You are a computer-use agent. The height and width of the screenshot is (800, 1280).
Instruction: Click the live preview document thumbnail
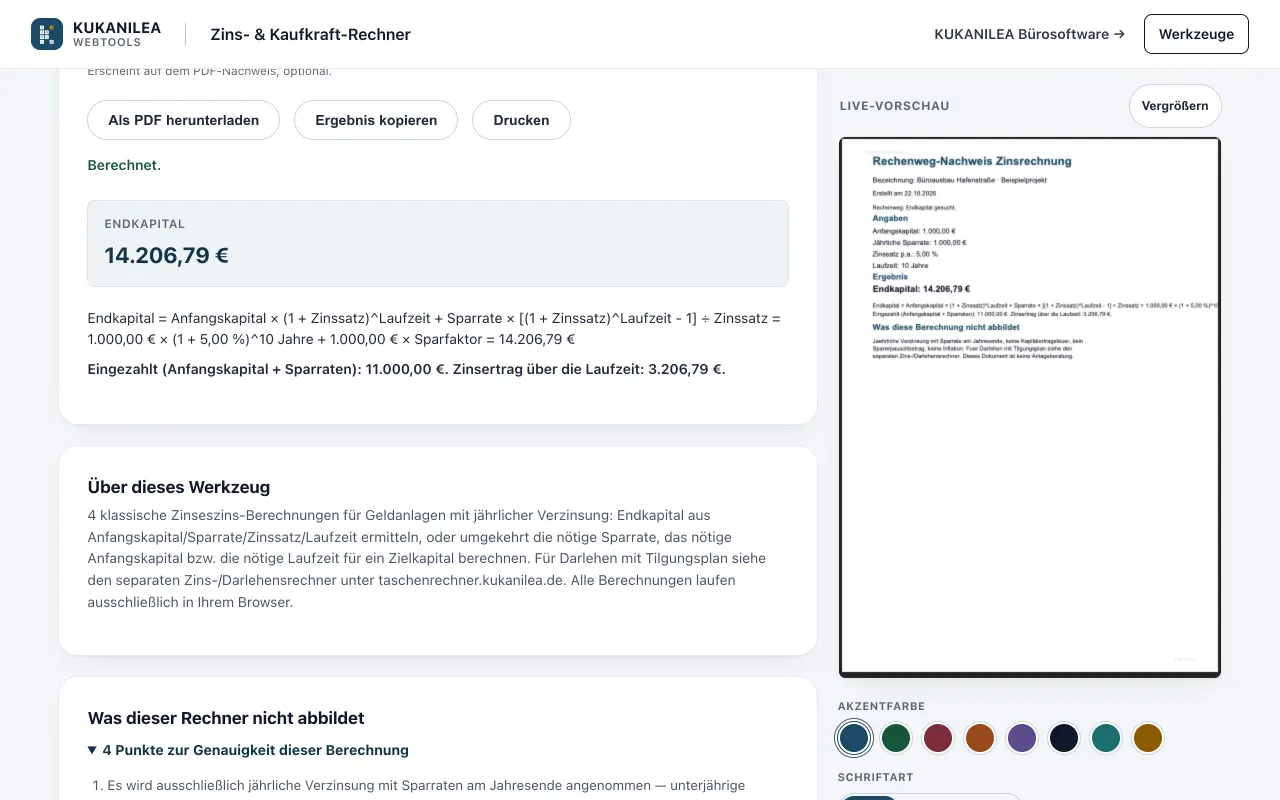point(1030,407)
